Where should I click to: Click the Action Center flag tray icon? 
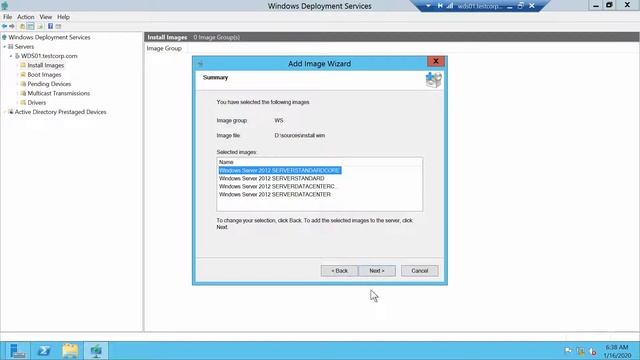point(568,351)
